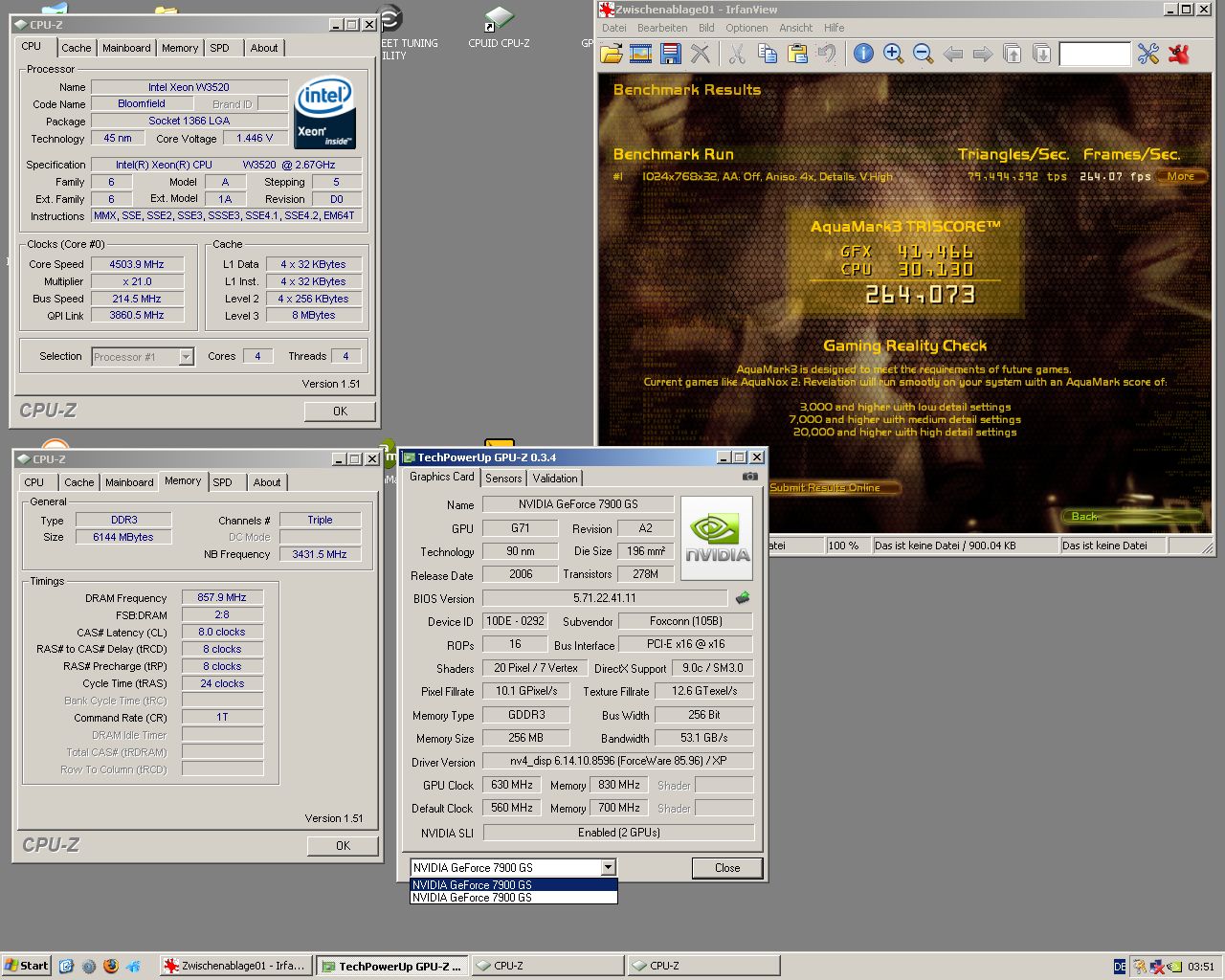The height and width of the screenshot is (980, 1225).
Task: Click the Open file icon in IrfanView
Action: [612, 54]
